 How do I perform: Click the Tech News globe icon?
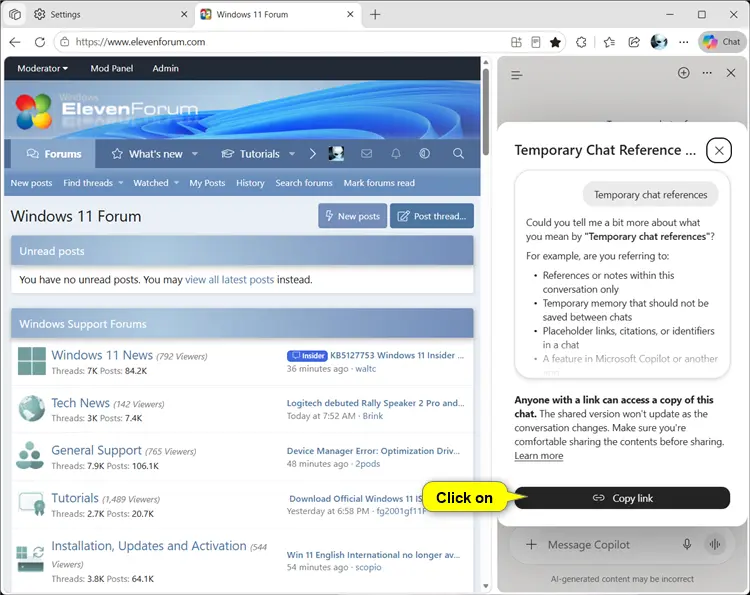[32, 408]
